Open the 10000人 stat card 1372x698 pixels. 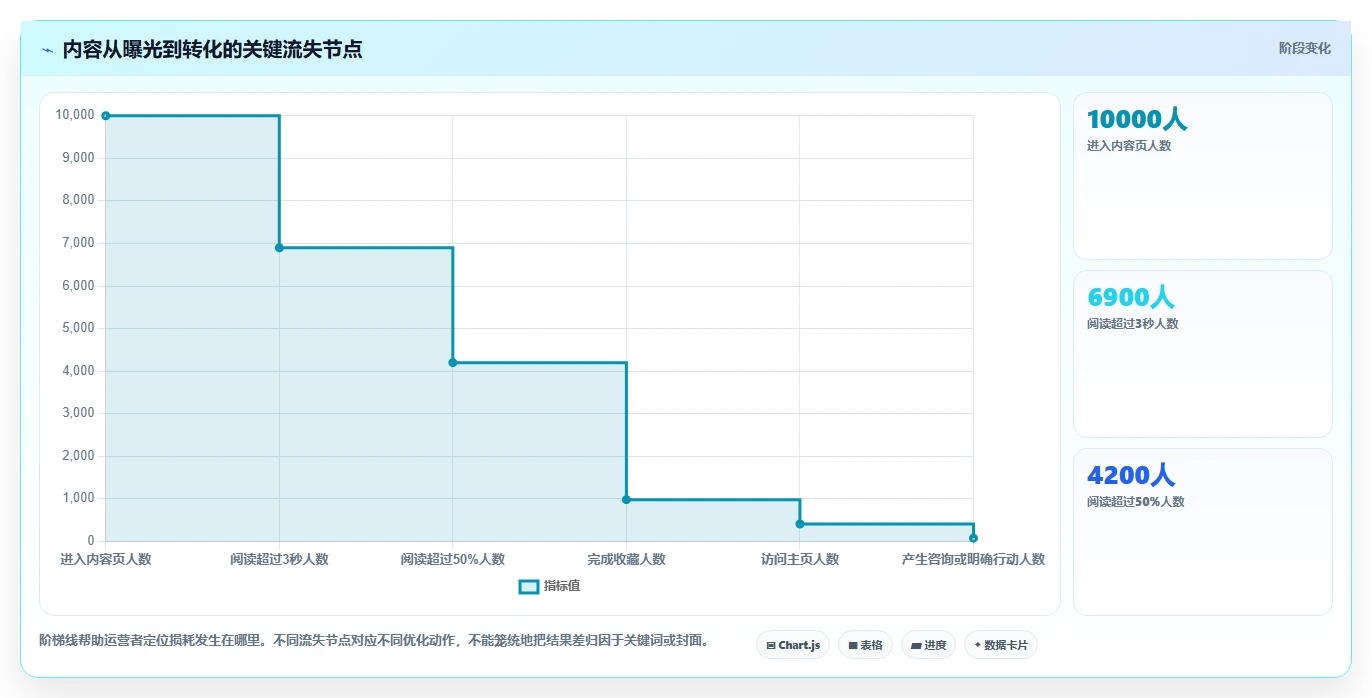1202,176
